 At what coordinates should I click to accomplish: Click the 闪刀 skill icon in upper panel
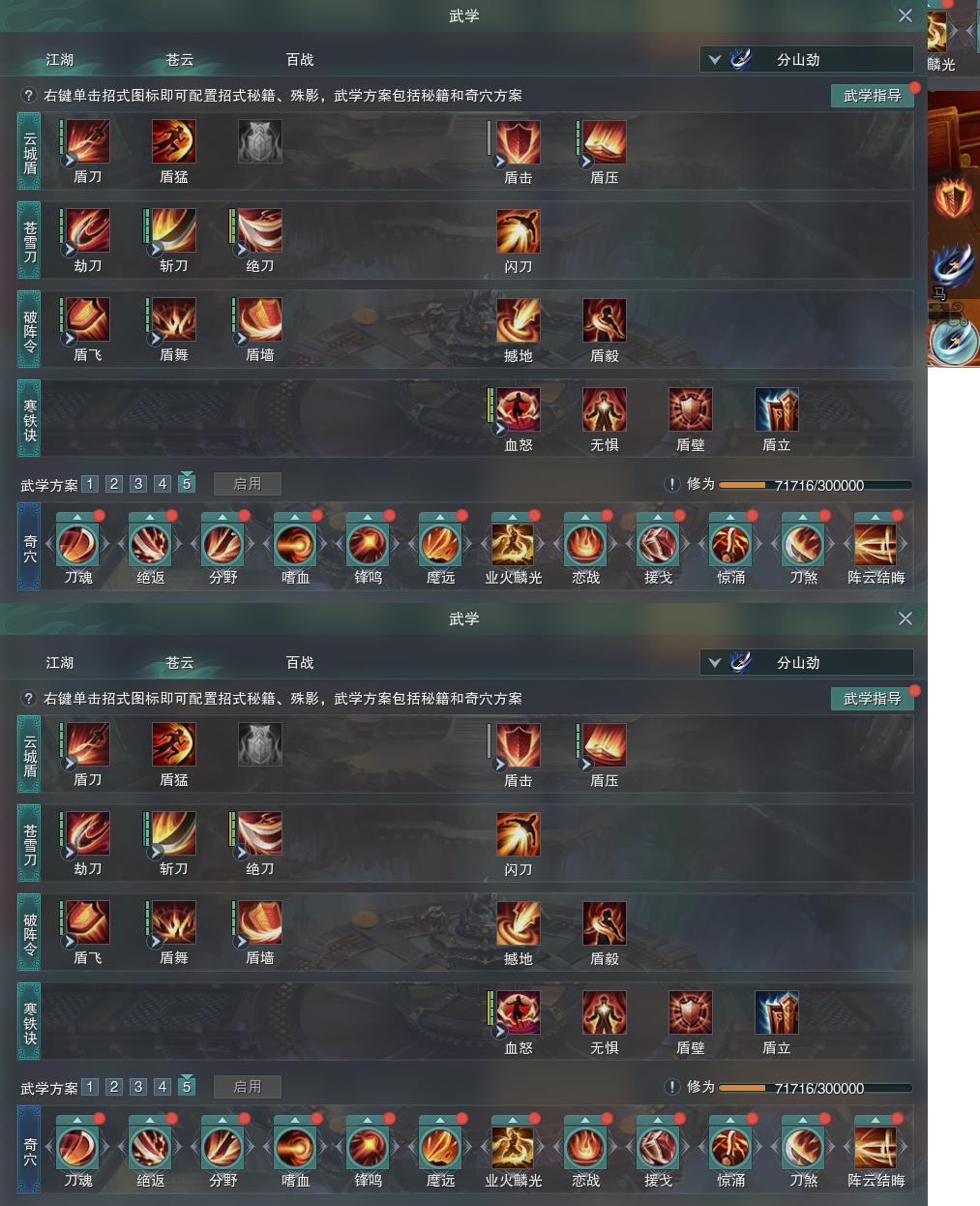[519, 230]
